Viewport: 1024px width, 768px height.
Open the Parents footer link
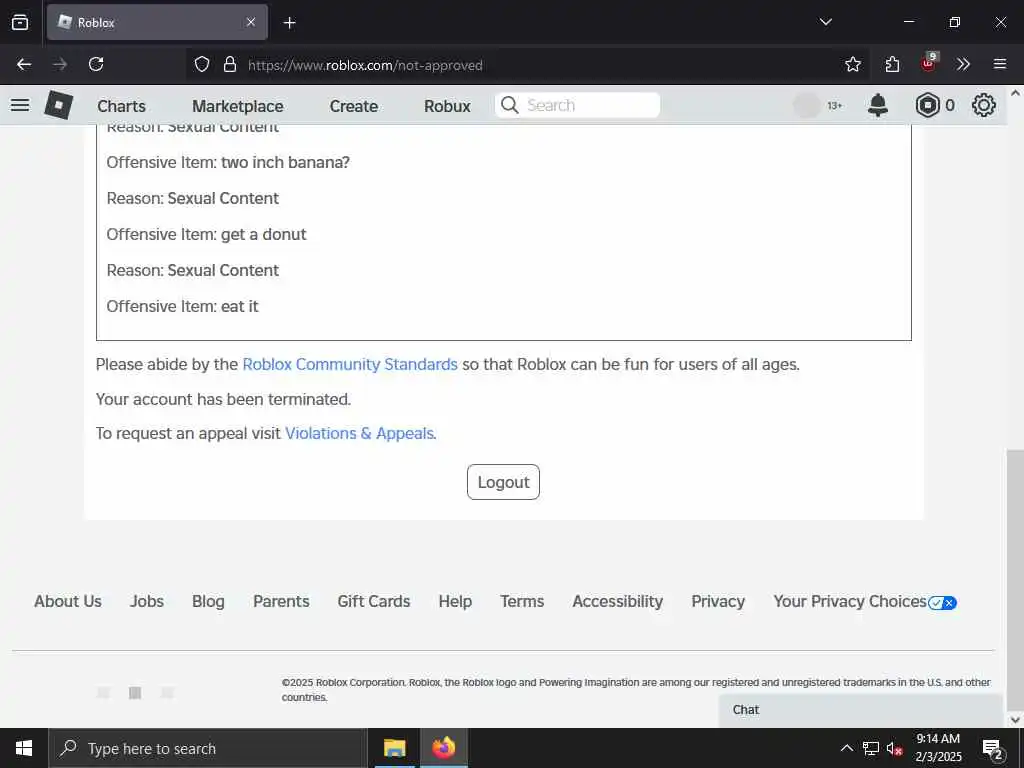tap(281, 601)
